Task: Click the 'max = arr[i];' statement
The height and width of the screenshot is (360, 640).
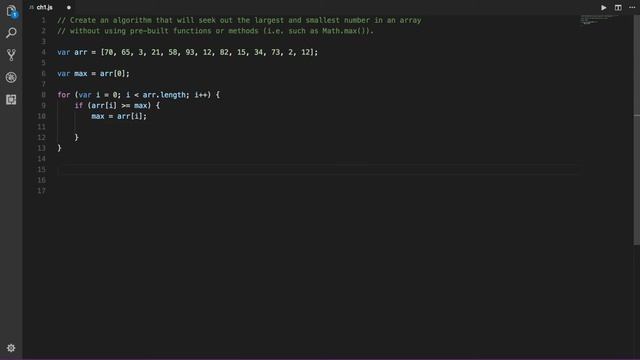Action: [119, 116]
